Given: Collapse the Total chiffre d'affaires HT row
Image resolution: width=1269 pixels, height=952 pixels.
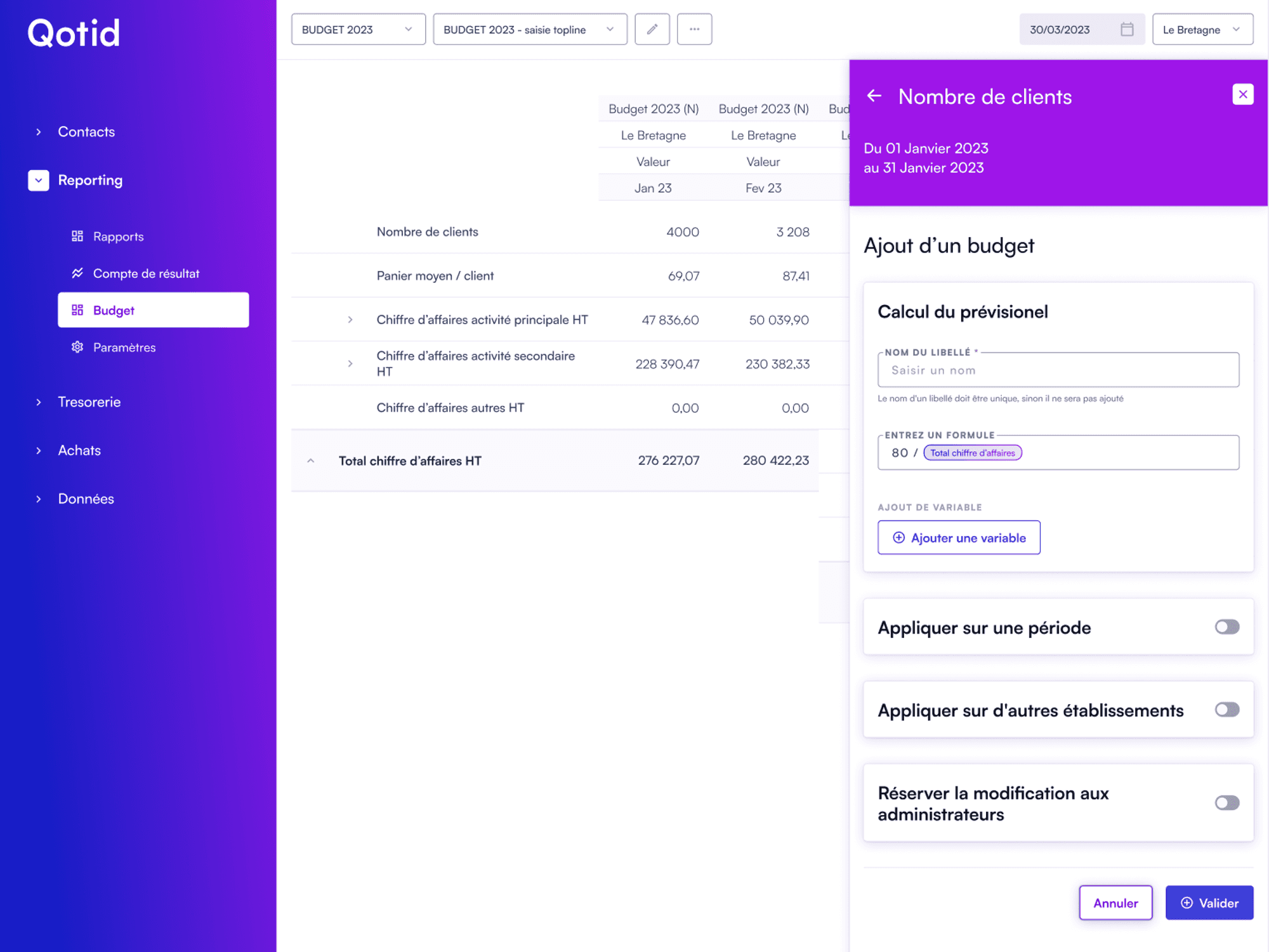Looking at the screenshot, I should pos(312,461).
